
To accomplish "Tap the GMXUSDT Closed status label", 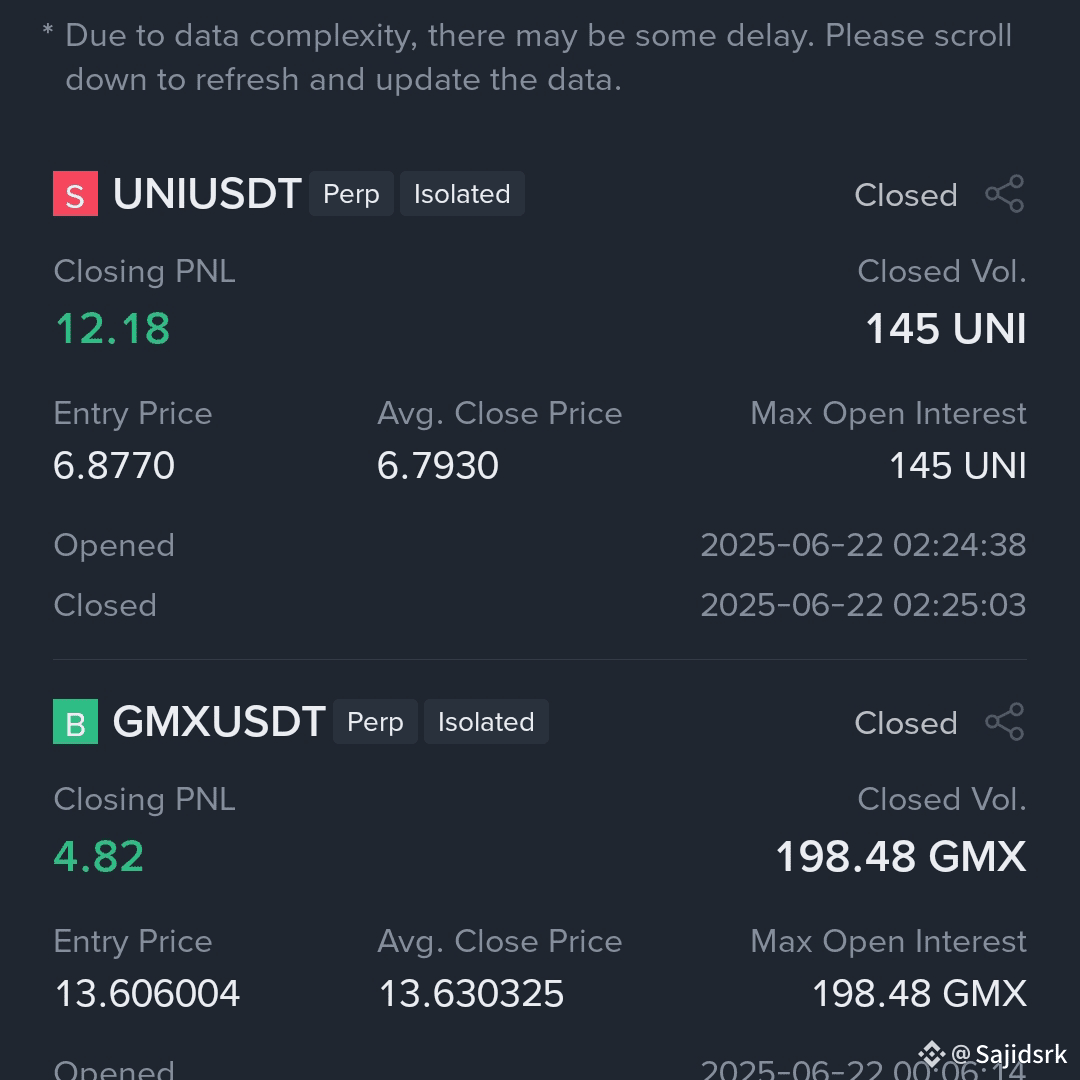I will pos(906,723).
